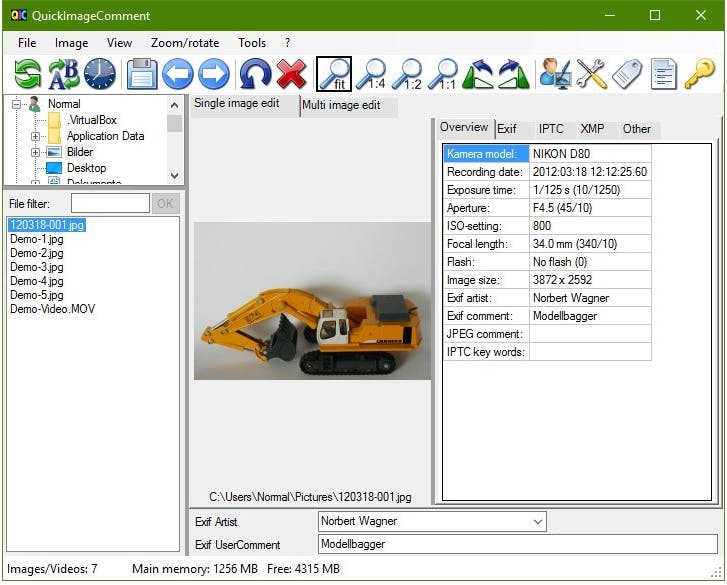727x585 pixels.
Task: Open the Exif Artist dropdown arrow
Action: point(538,521)
